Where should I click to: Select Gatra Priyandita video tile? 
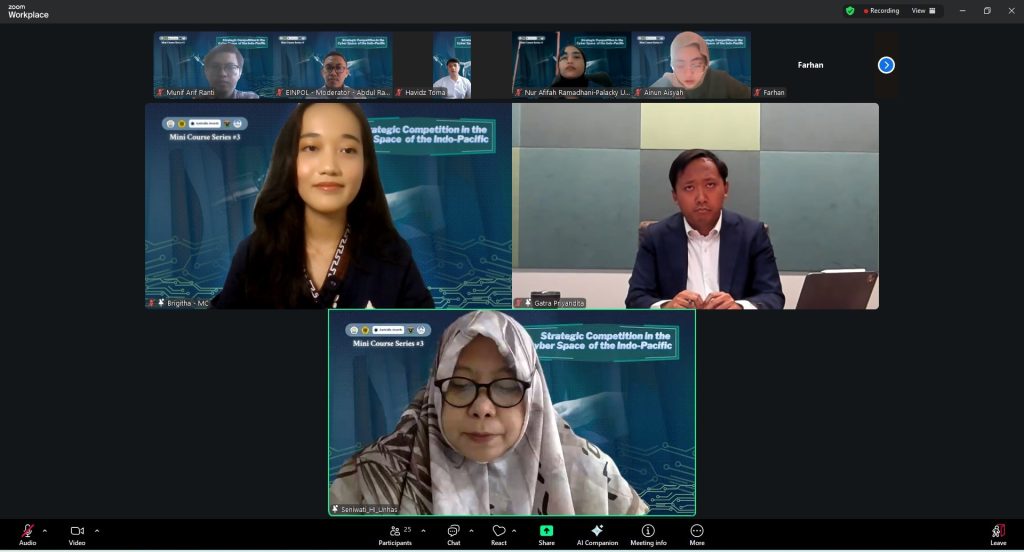coord(696,206)
